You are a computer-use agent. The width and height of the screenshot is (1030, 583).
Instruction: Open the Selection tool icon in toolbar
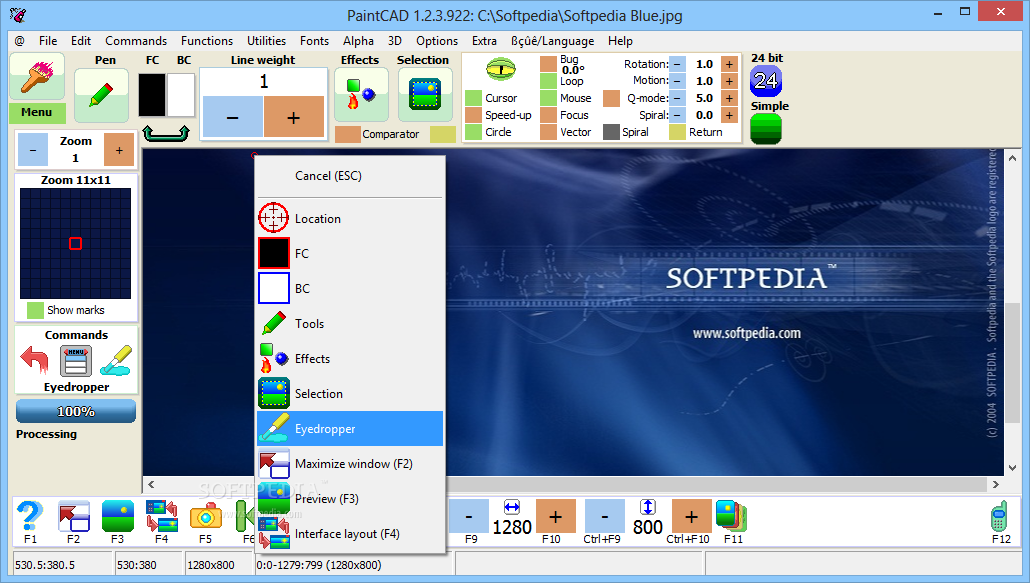pyautogui.click(x=425, y=95)
